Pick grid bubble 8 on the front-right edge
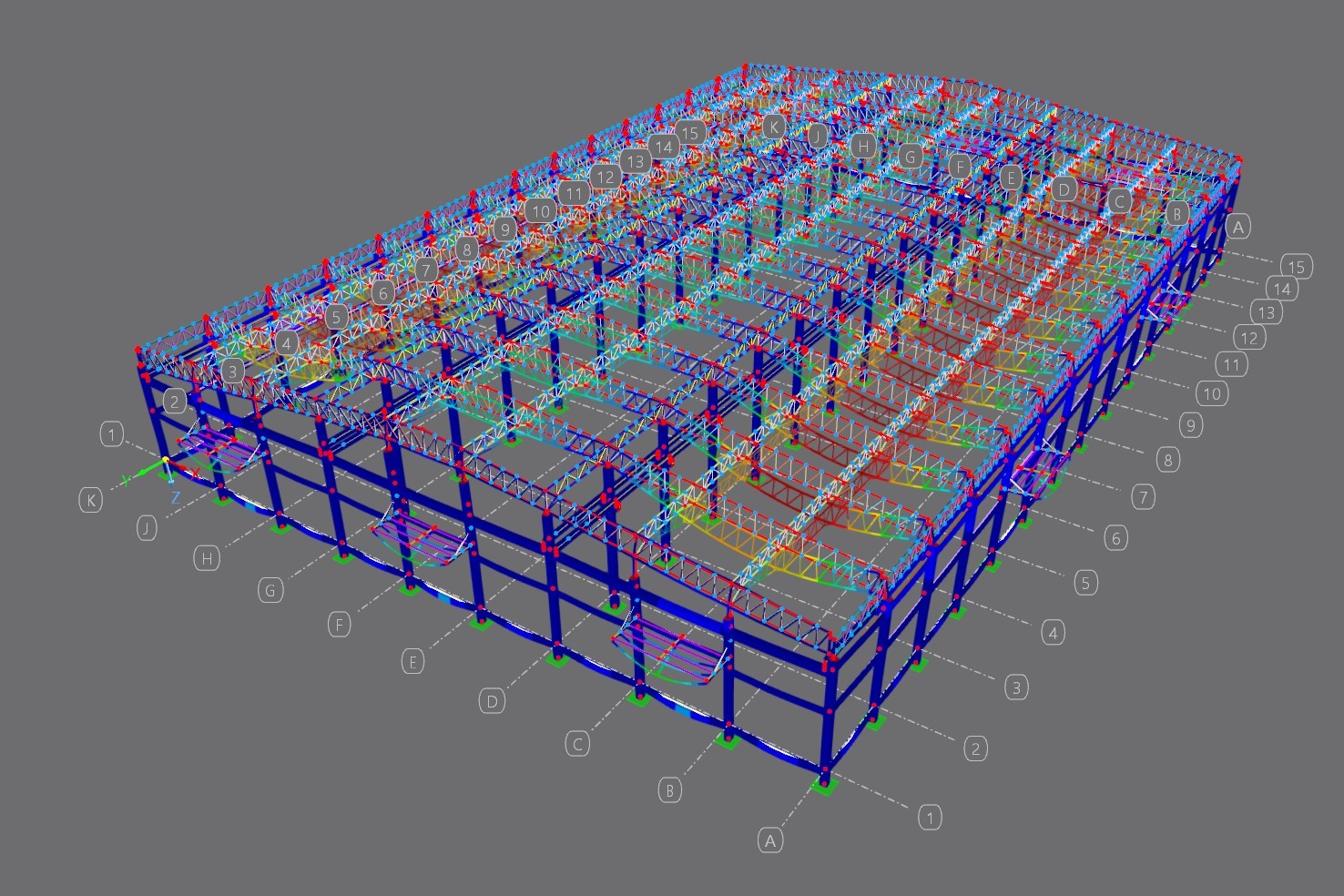Viewport: 1344px width, 896px height. [1168, 459]
